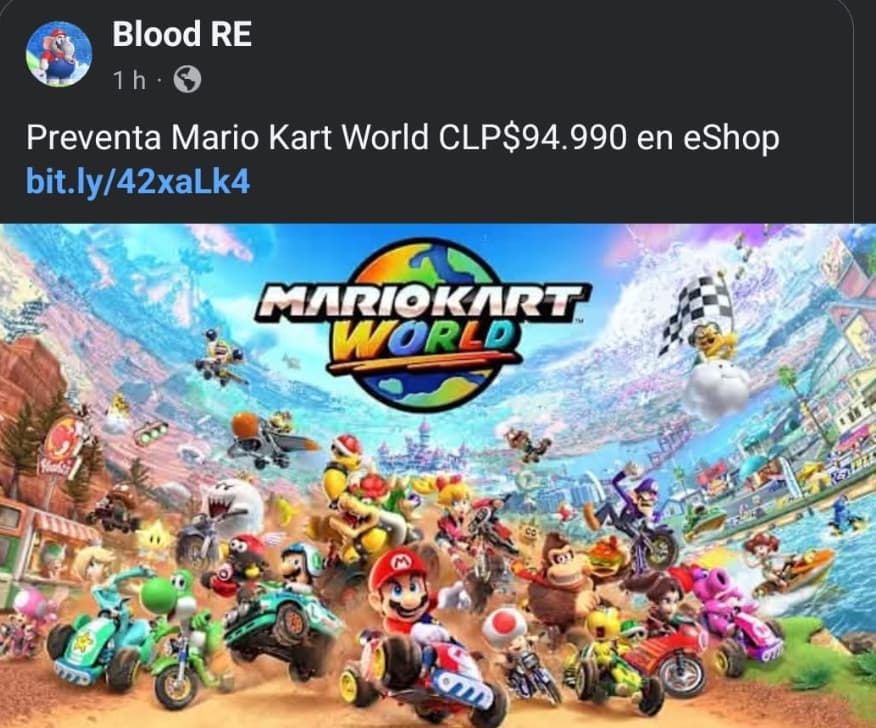Click the Blood RE page name
The width and height of the screenshot is (876, 728).
pos(182,34)
